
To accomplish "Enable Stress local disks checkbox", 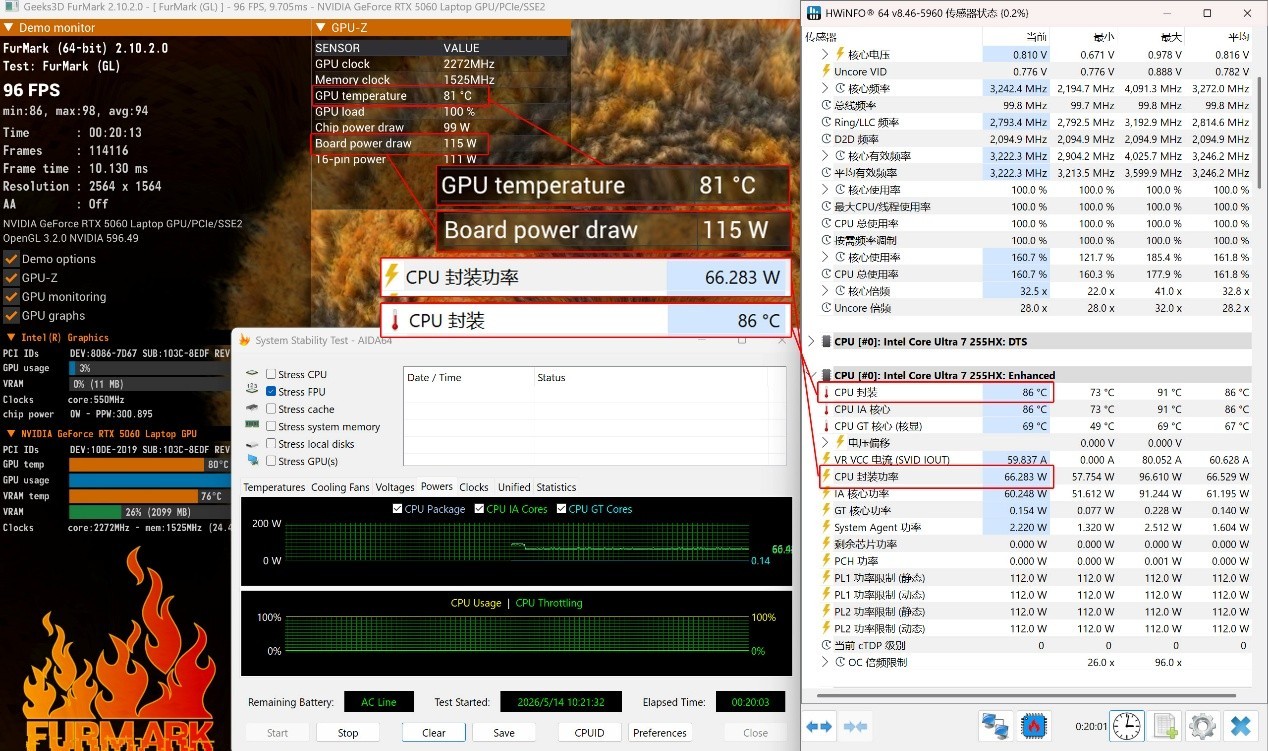I will coord(271,444).
